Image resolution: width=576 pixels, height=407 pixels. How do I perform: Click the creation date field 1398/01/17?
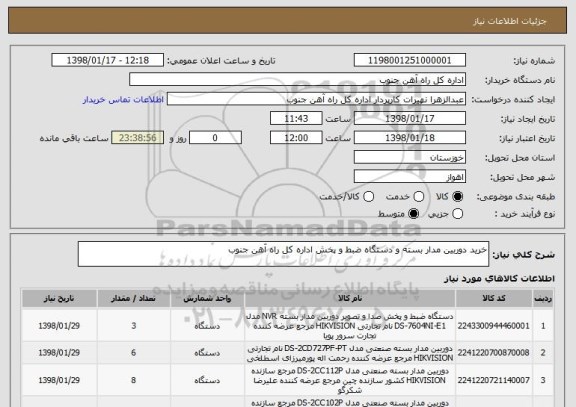coord(410,119)
